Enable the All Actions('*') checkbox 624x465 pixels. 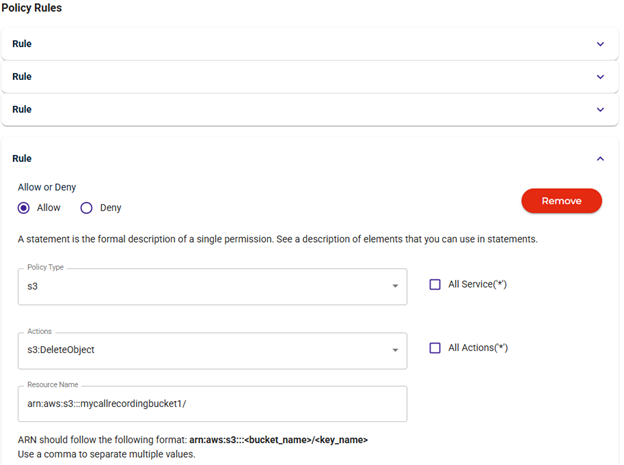click(435, 348)
